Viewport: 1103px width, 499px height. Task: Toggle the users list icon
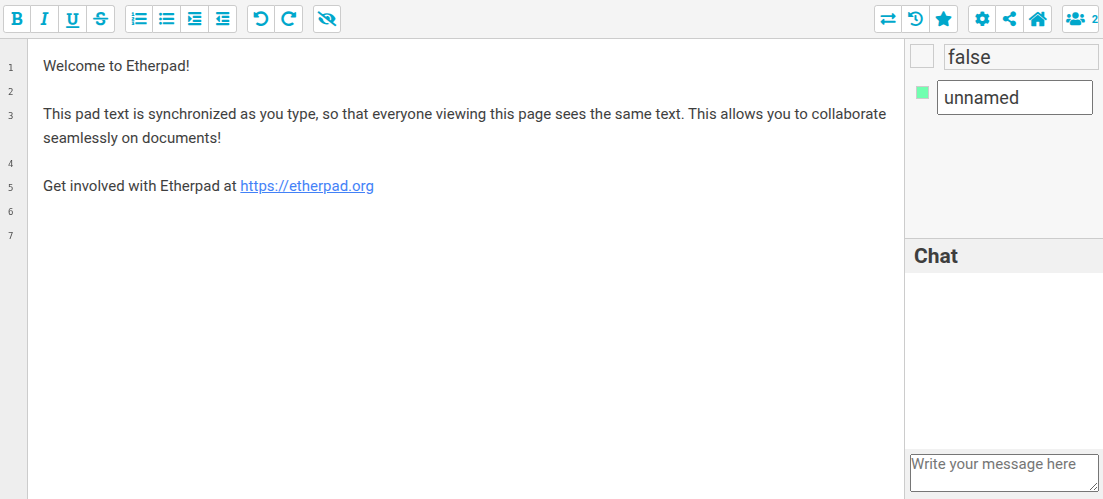(1081, 19)
